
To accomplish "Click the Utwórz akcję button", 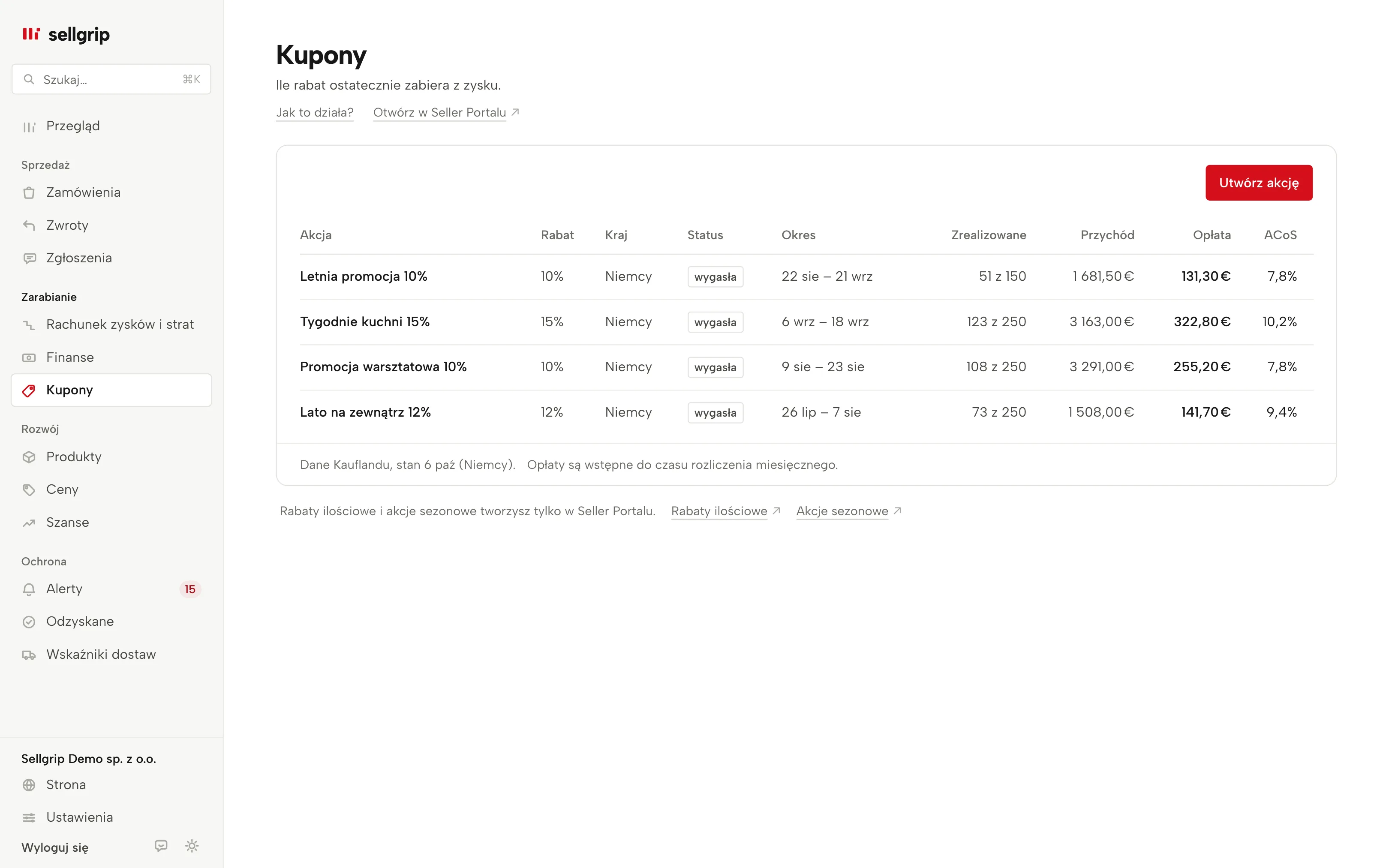I will click(1259, 183).
